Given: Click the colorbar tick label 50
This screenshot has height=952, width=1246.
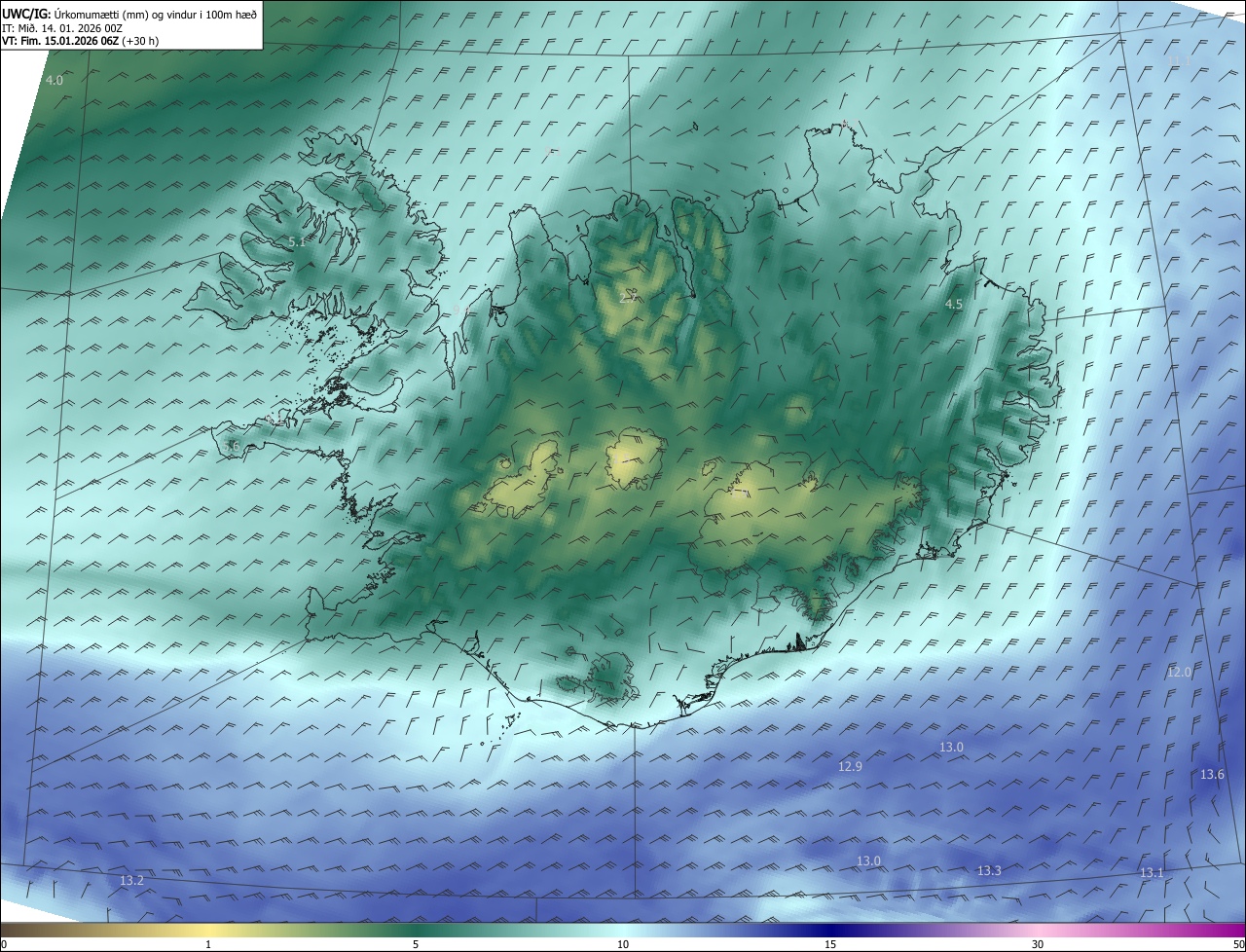Looking at the screenshot, I should (x=1239, y=944).
